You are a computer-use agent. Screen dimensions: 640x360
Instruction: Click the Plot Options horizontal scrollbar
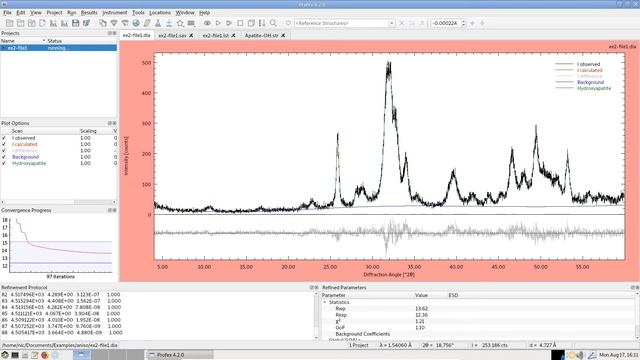pos(59,202)
